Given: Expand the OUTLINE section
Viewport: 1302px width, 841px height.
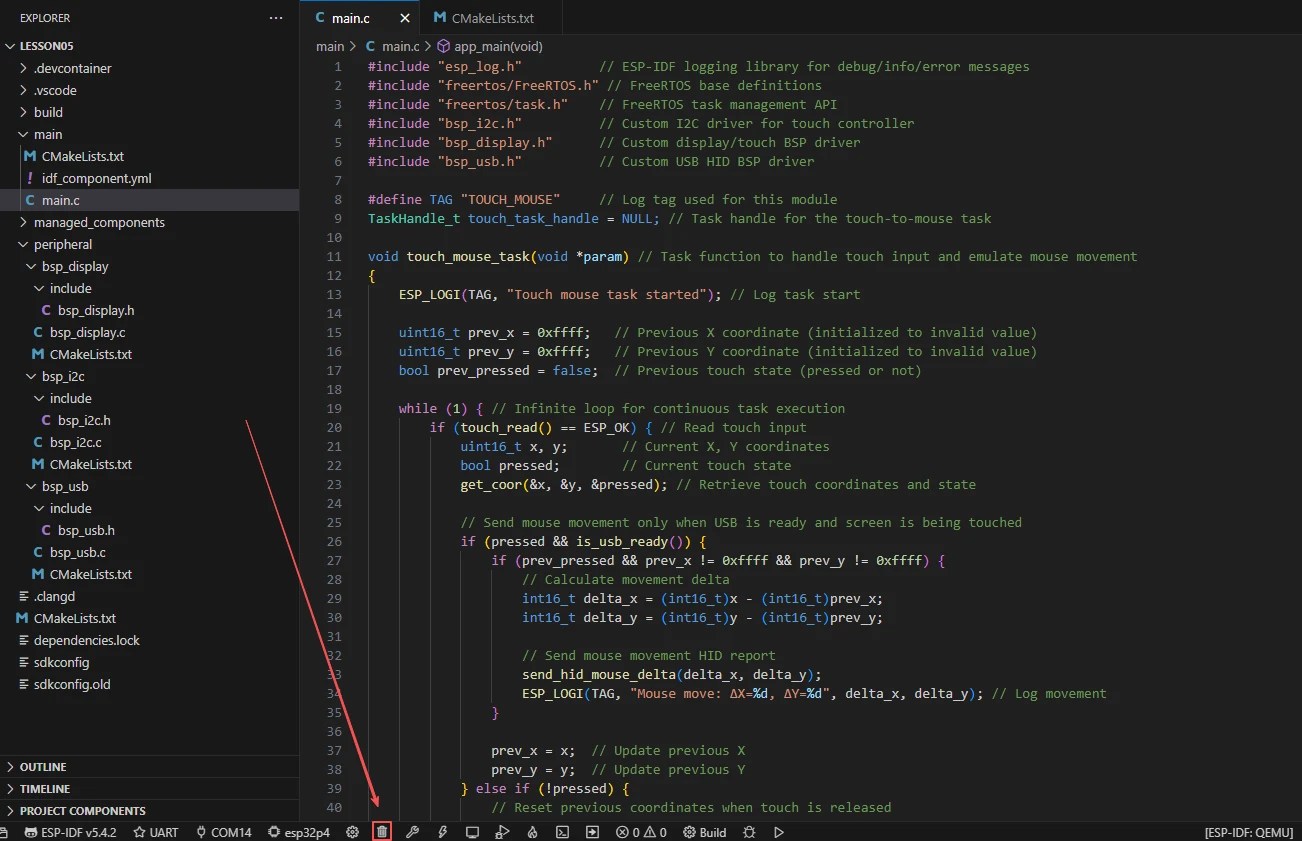Looking at the screenshot, I should coord(43,767).
